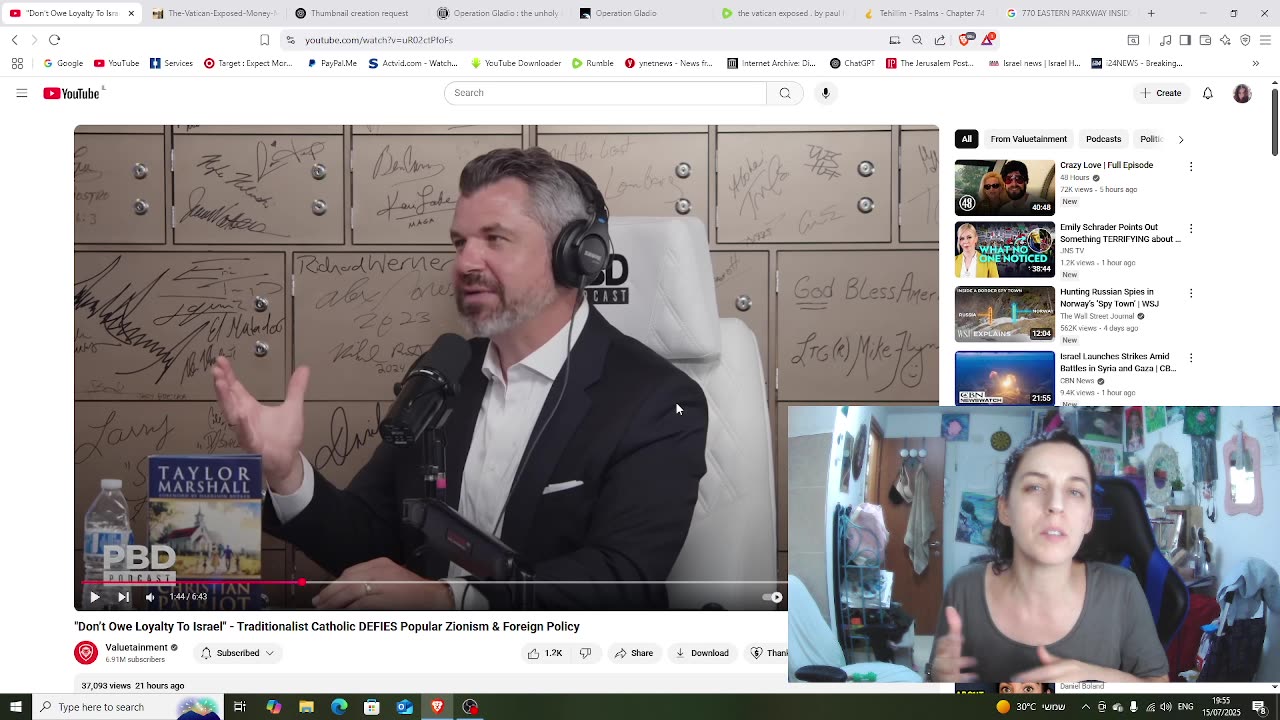Open the browser share icon

tap(940, 40)
